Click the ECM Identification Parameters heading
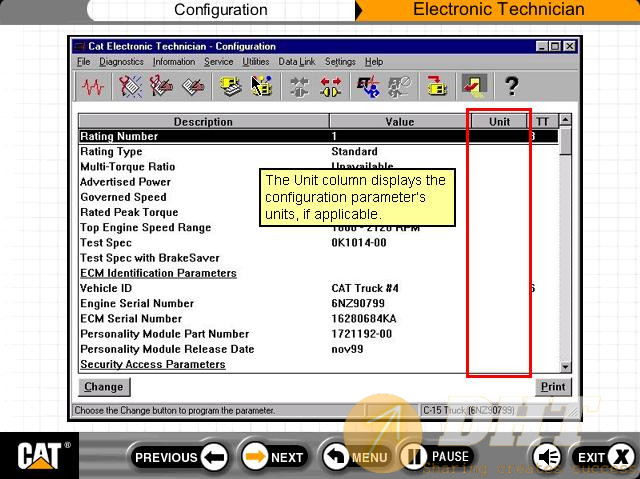The image size is (640, 479). tap(158, 273)
